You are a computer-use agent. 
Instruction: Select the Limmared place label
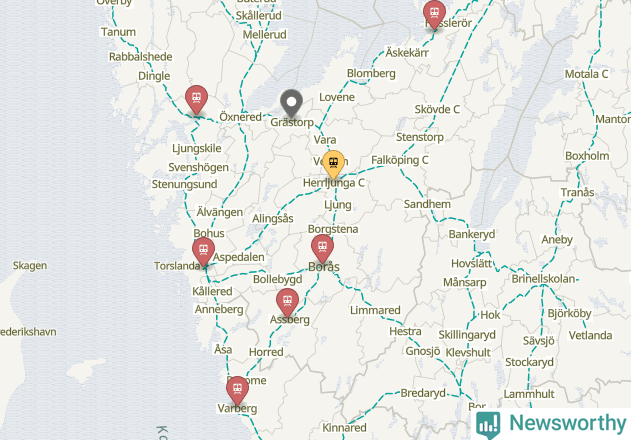pyautogui.click(x=375, y=310)
